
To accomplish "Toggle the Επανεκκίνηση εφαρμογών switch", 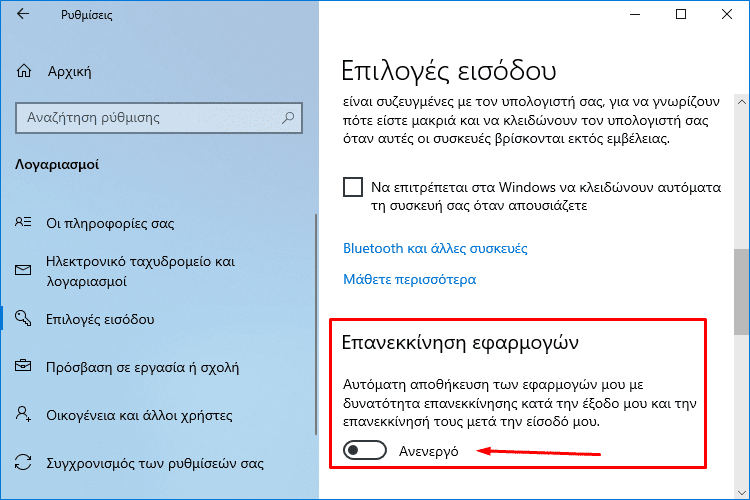I will pyautogui.click(x=364, y=450).
